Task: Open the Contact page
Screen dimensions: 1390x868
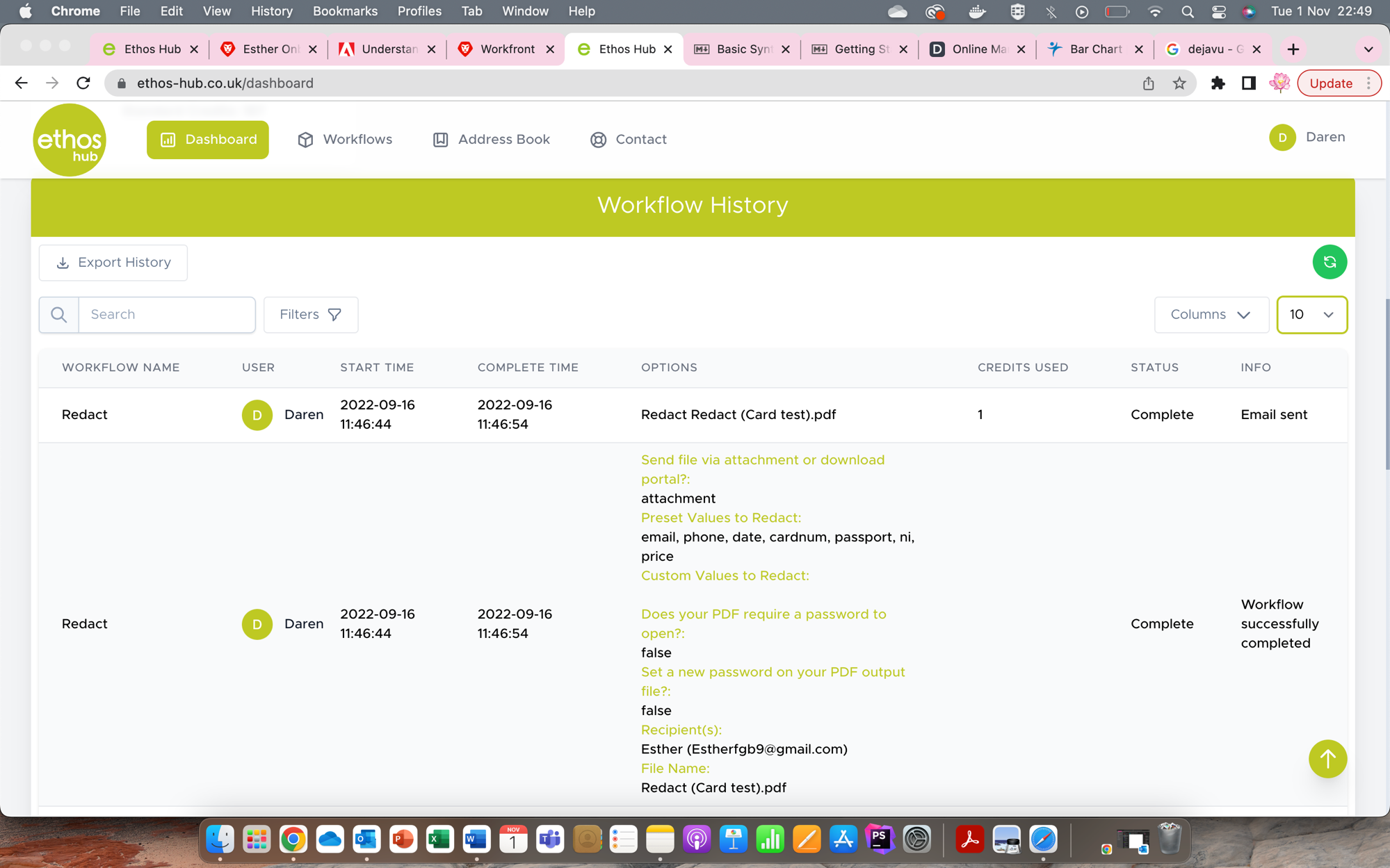Action: click(x=627, y=139)
